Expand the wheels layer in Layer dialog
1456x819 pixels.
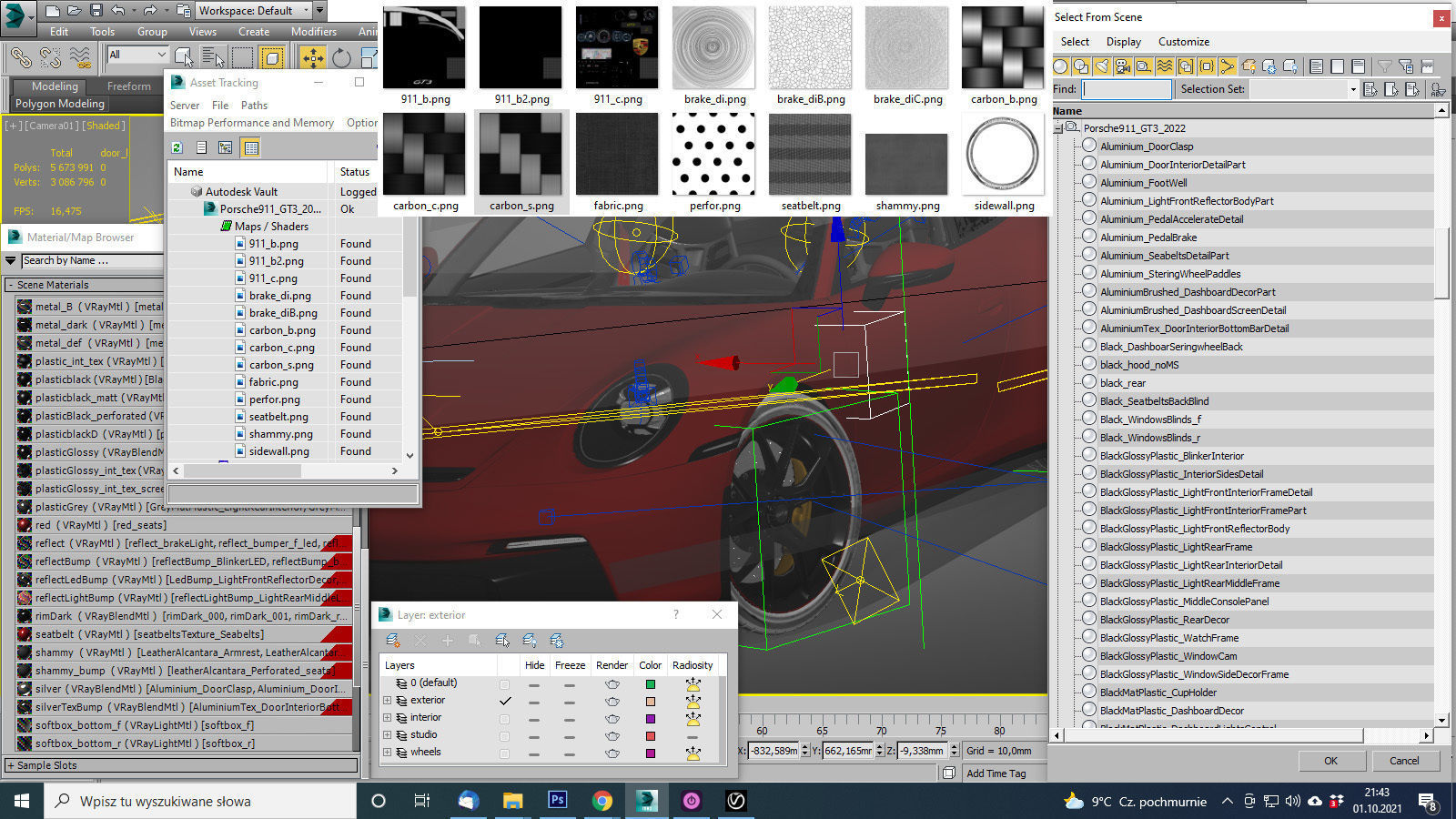tap(387, 753)
